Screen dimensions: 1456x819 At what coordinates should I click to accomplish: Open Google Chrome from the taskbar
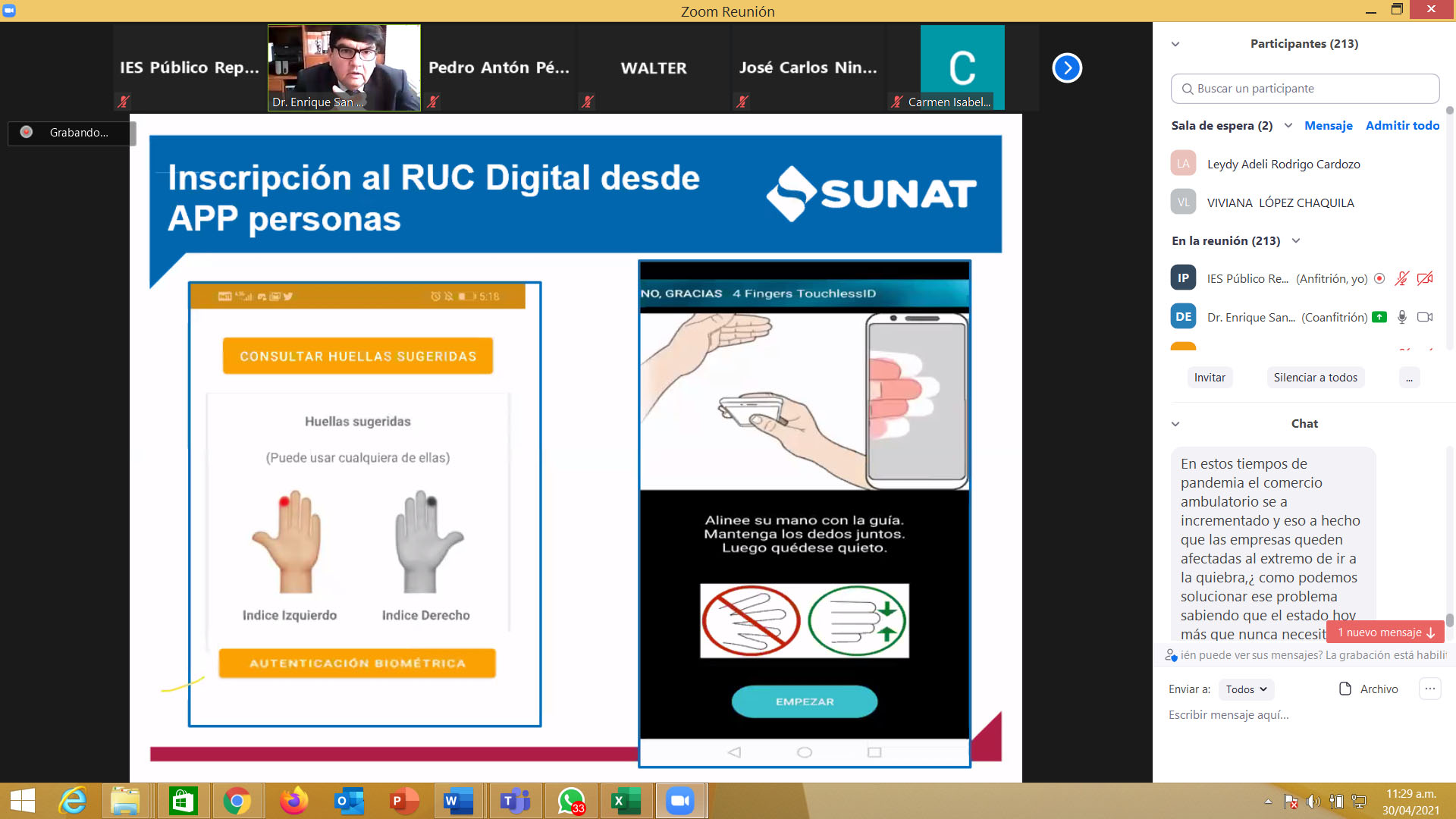pos(237,801)
